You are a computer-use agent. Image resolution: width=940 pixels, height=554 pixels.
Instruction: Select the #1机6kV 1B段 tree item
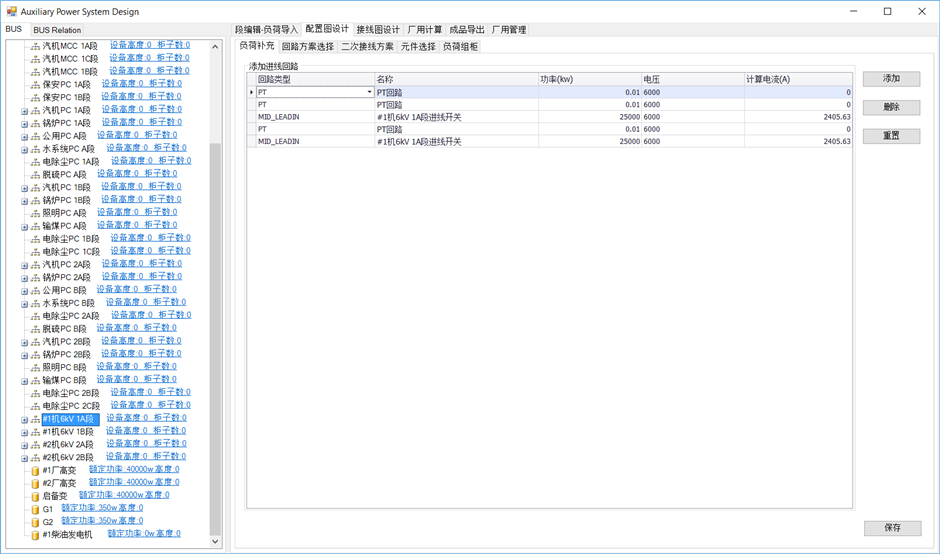point(68,432)
